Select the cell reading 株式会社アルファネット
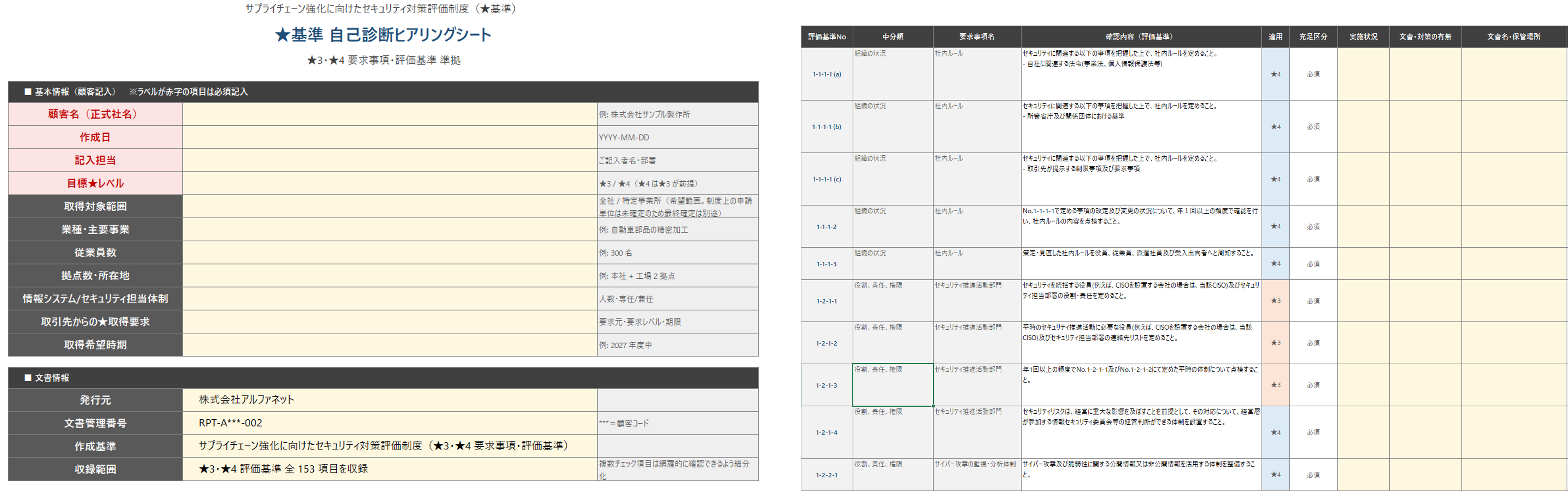Screen dimensions: 1568x491 (x=390, y=400)
